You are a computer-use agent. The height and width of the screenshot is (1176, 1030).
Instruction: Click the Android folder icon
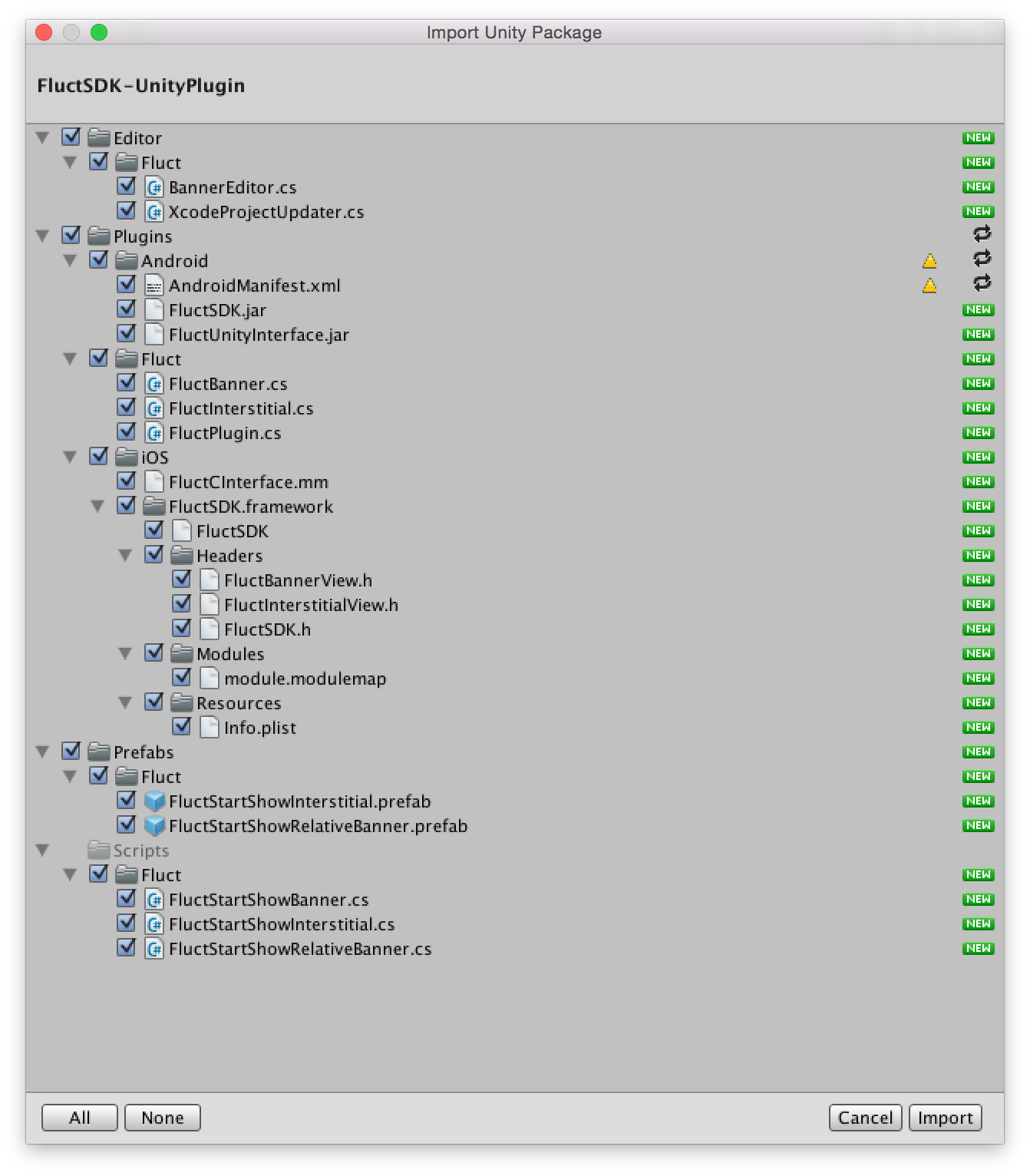point(127,261)
